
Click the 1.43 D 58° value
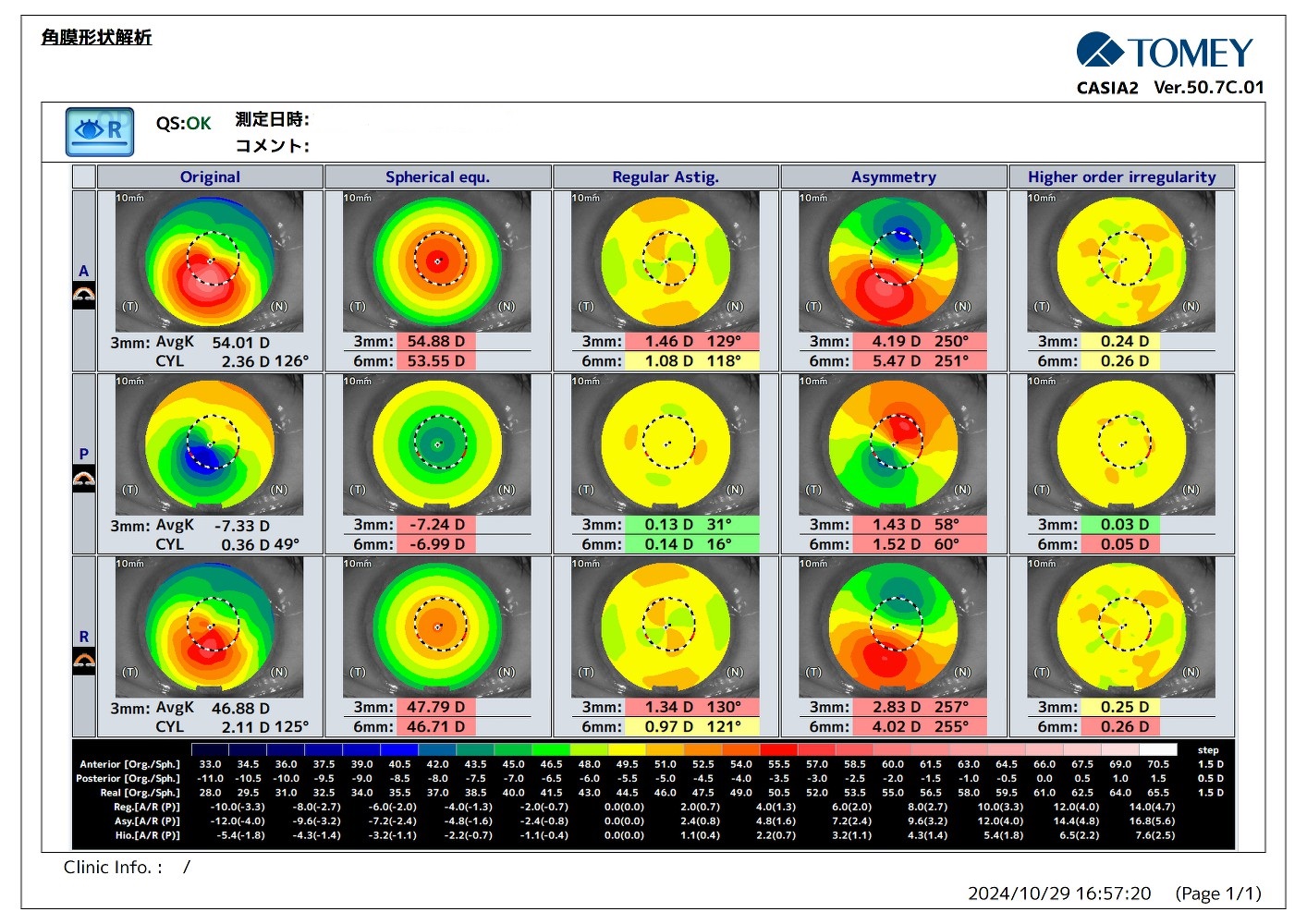pyautogui.click(x=921, y=524)
